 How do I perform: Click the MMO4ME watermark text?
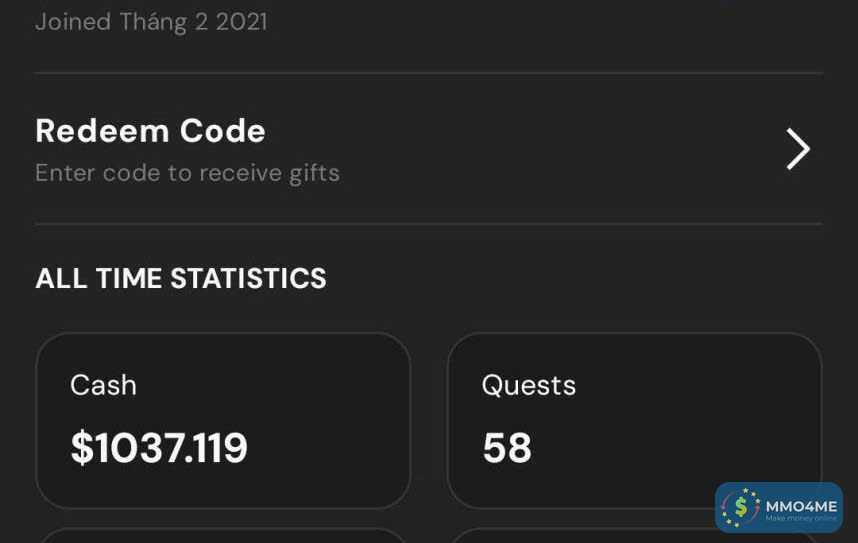click(800, 505)
